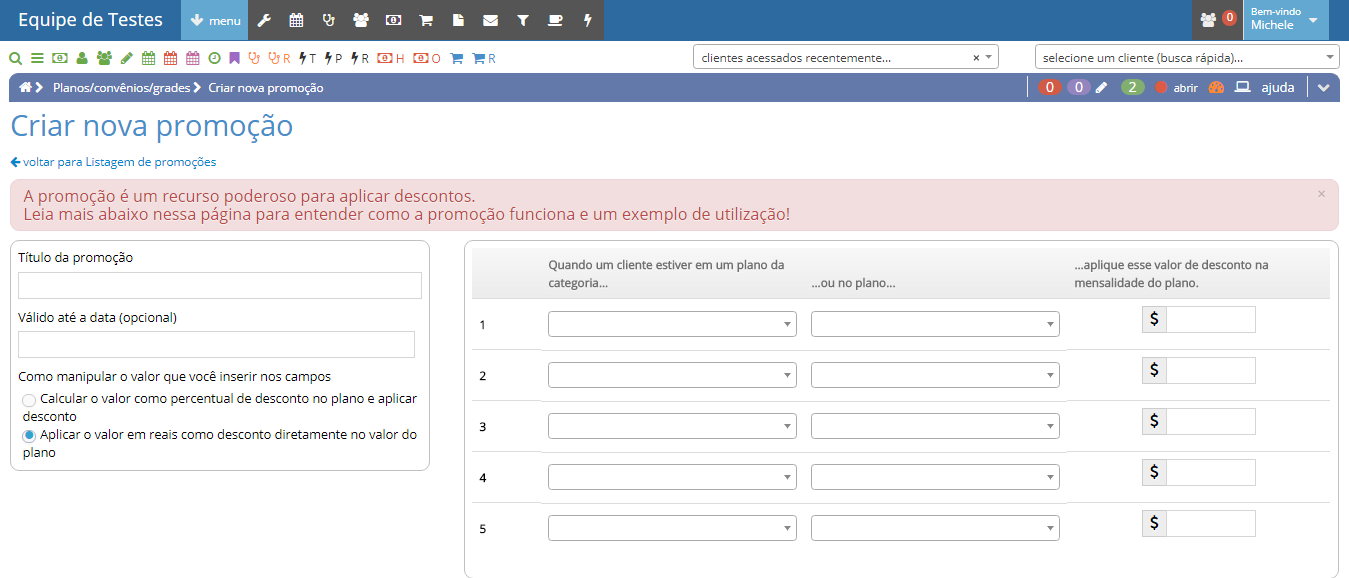Click the Planos/convênios/grades breadcrumb link
1349x578 pixels.
(121, 88)
